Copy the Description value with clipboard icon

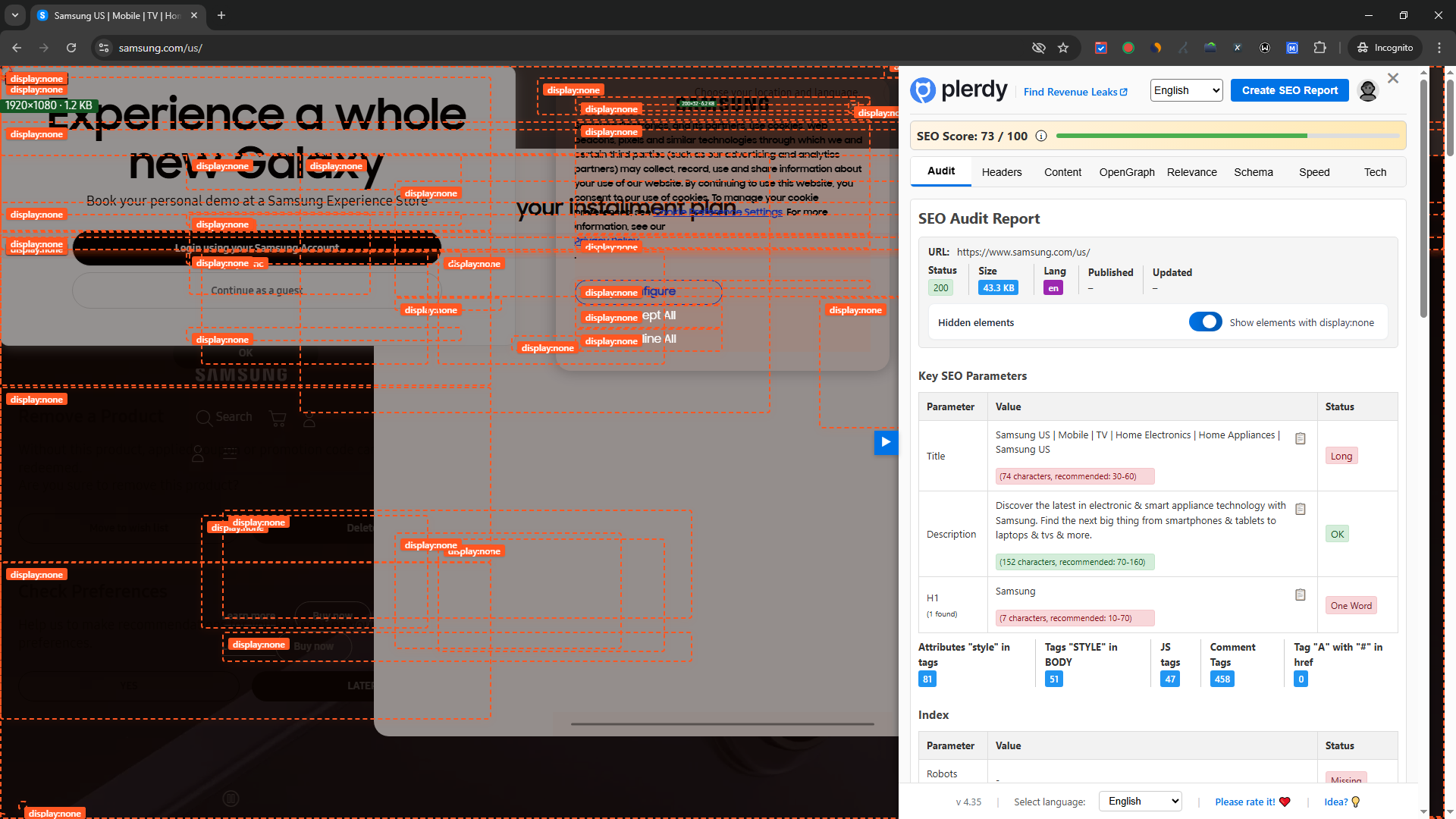point(1300,510)
